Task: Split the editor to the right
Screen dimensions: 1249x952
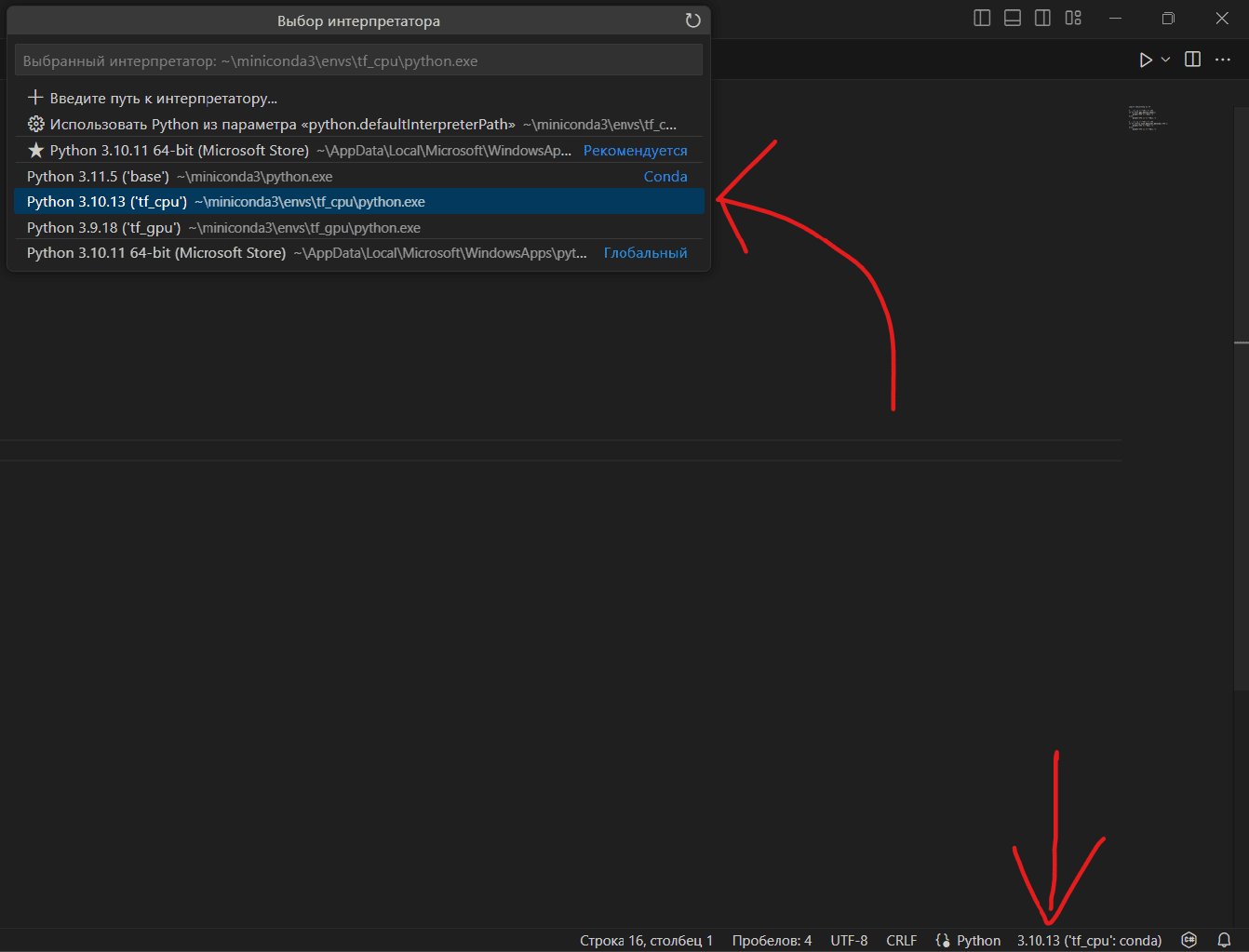Action: point(1192,60)
